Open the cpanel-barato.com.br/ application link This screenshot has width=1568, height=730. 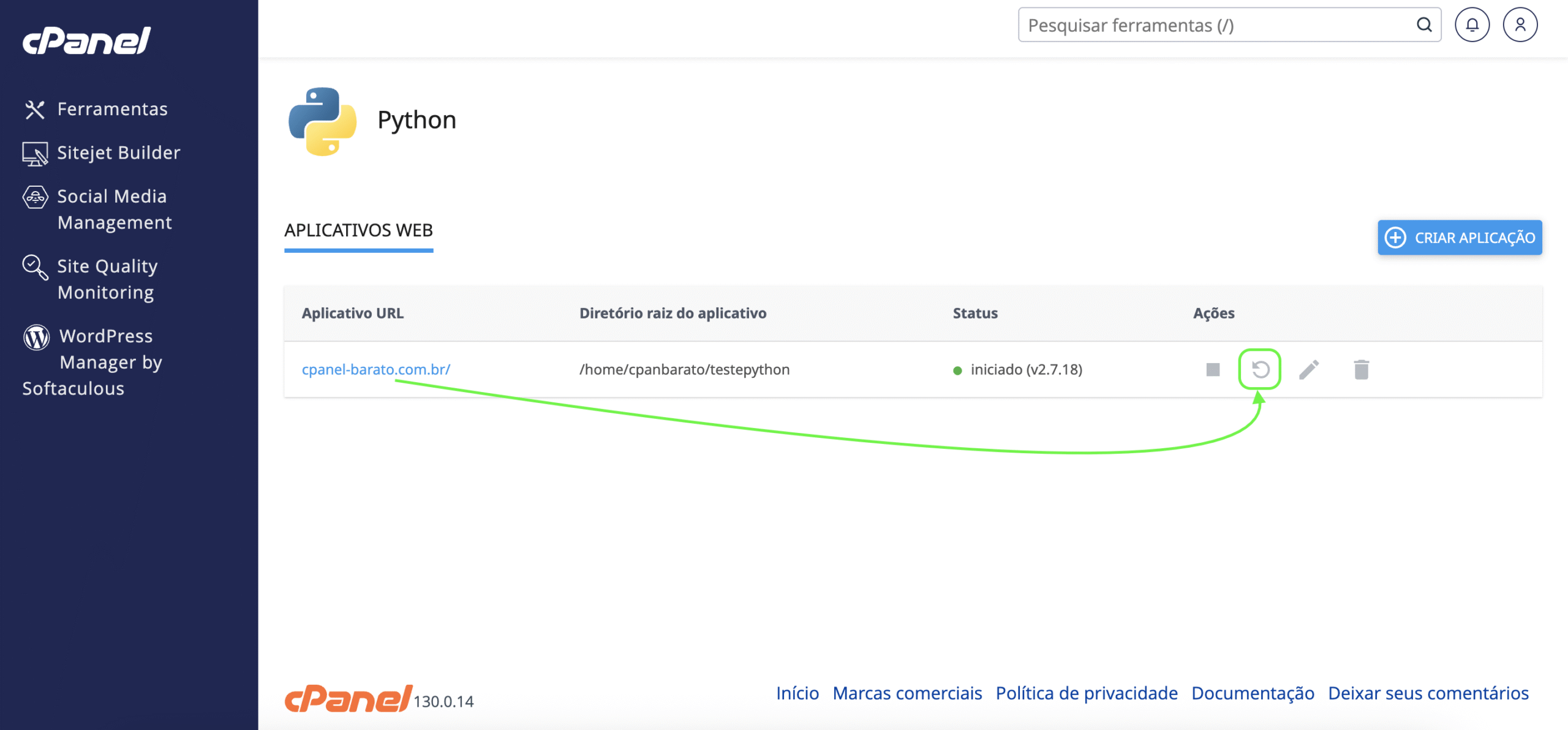pyautogui.click(x=376, y=369)
